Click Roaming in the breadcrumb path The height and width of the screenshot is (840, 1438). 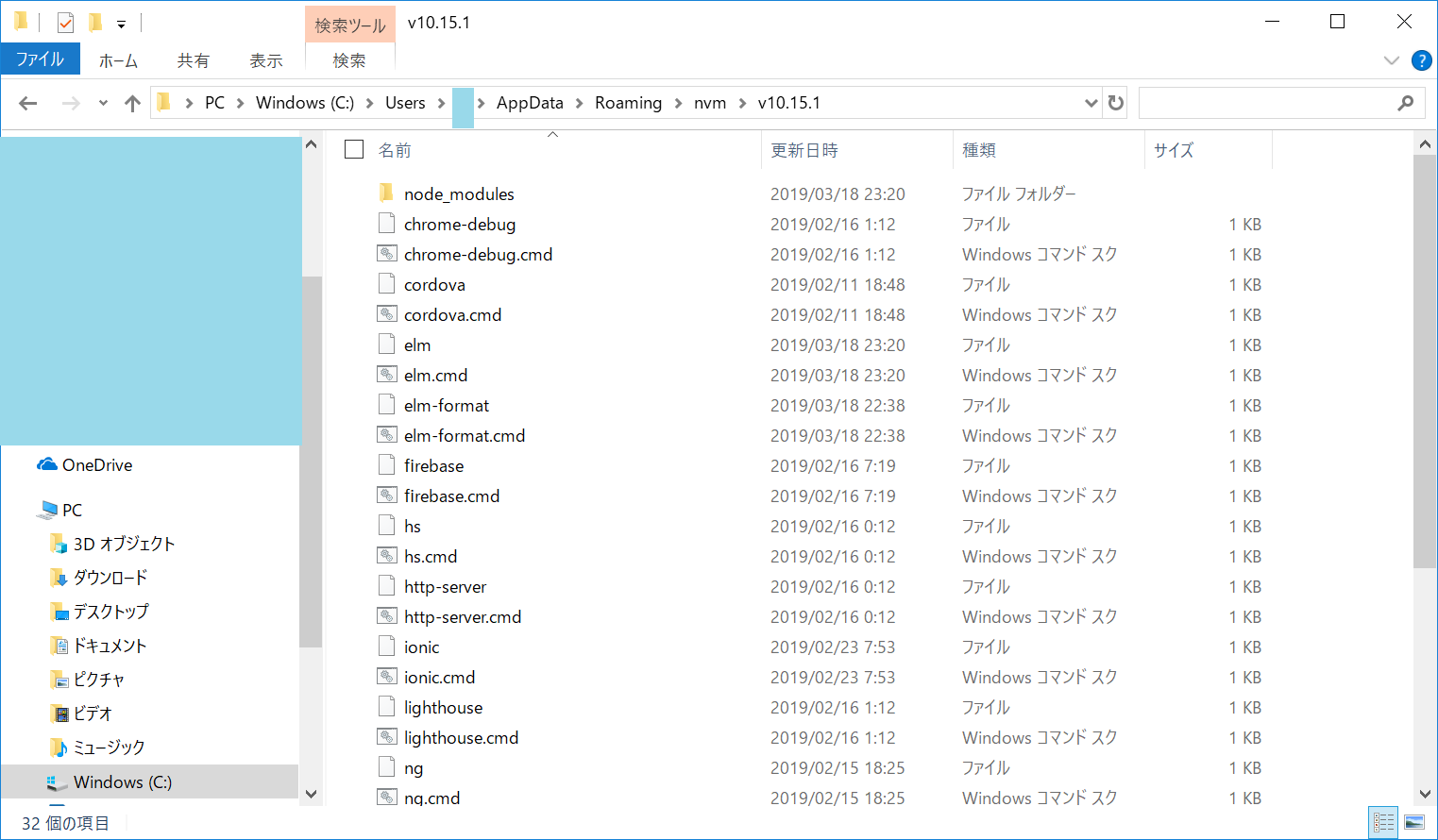click(628, 103)
